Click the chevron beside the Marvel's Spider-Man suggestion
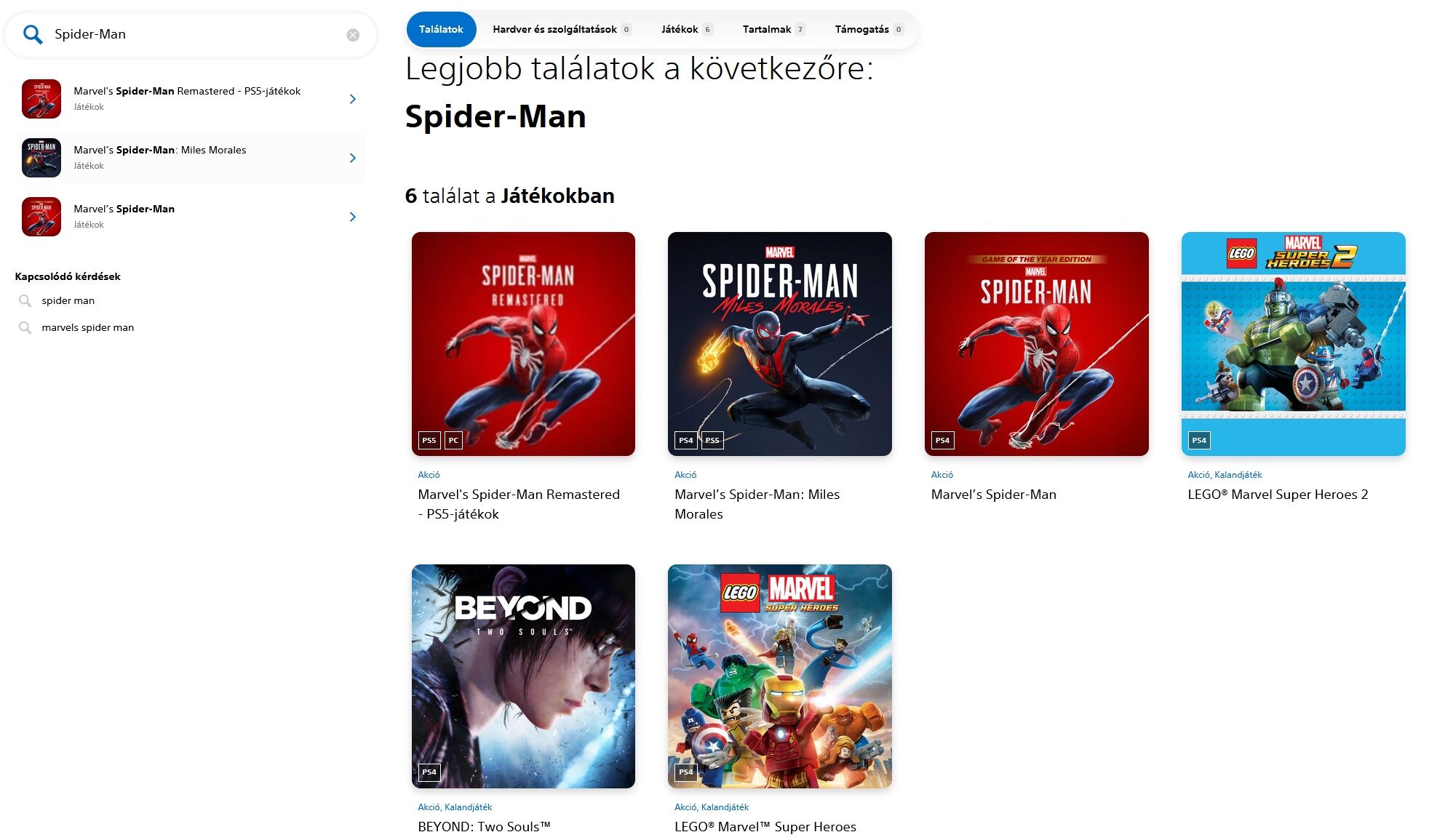 [353, 217]
